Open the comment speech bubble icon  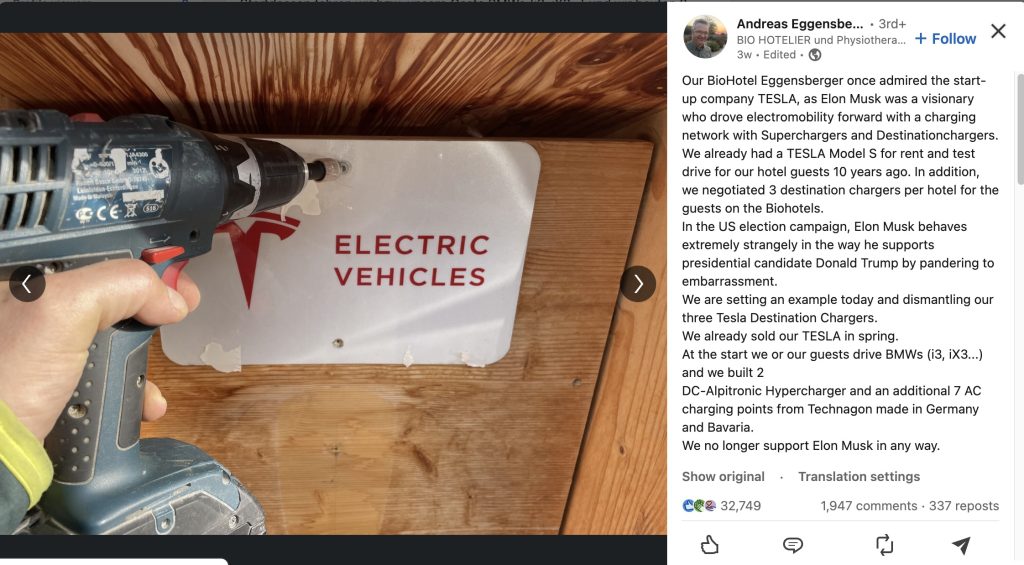(793, 545)
